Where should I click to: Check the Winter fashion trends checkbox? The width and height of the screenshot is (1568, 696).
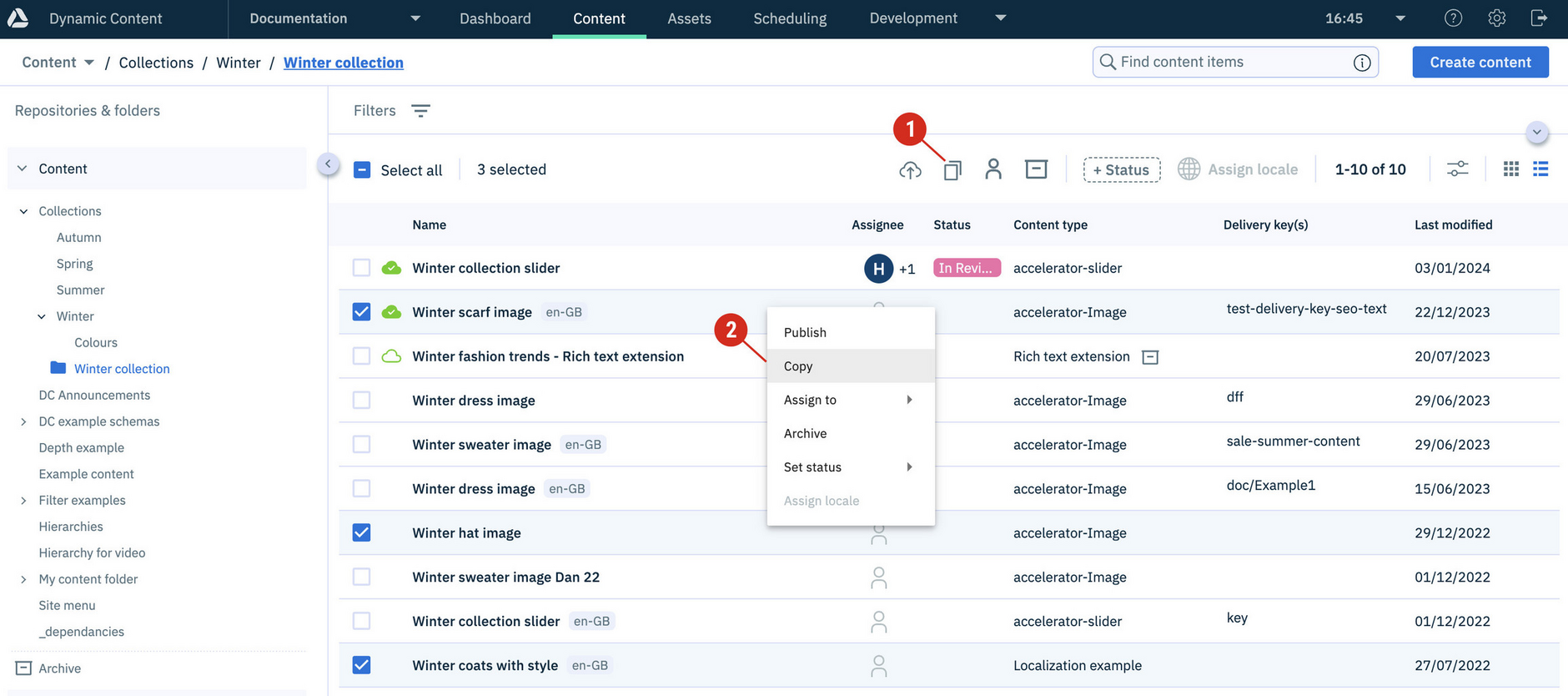point(361,356)
